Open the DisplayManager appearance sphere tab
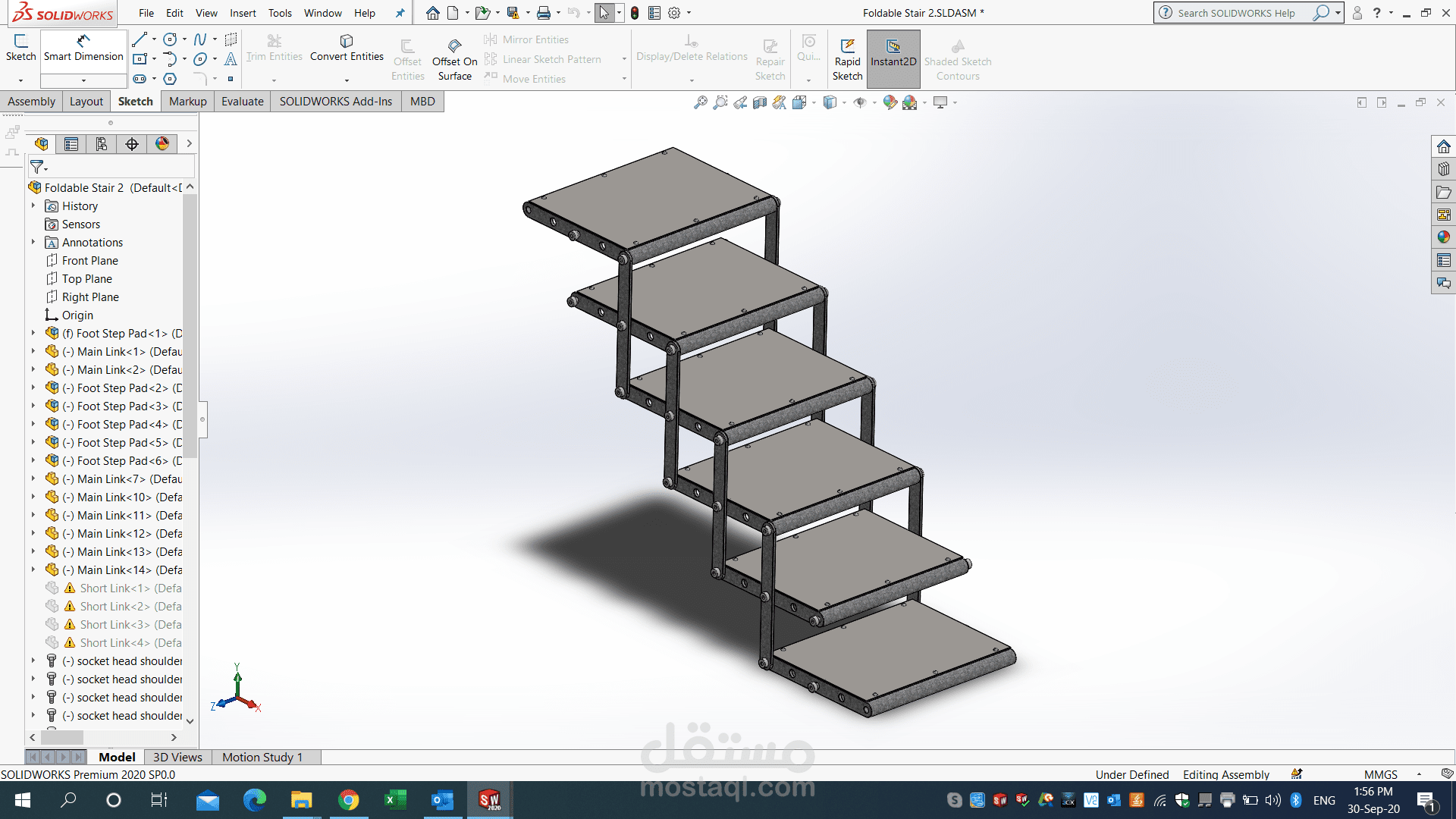This screenshot has height=819, width=1456. (162, 144)
